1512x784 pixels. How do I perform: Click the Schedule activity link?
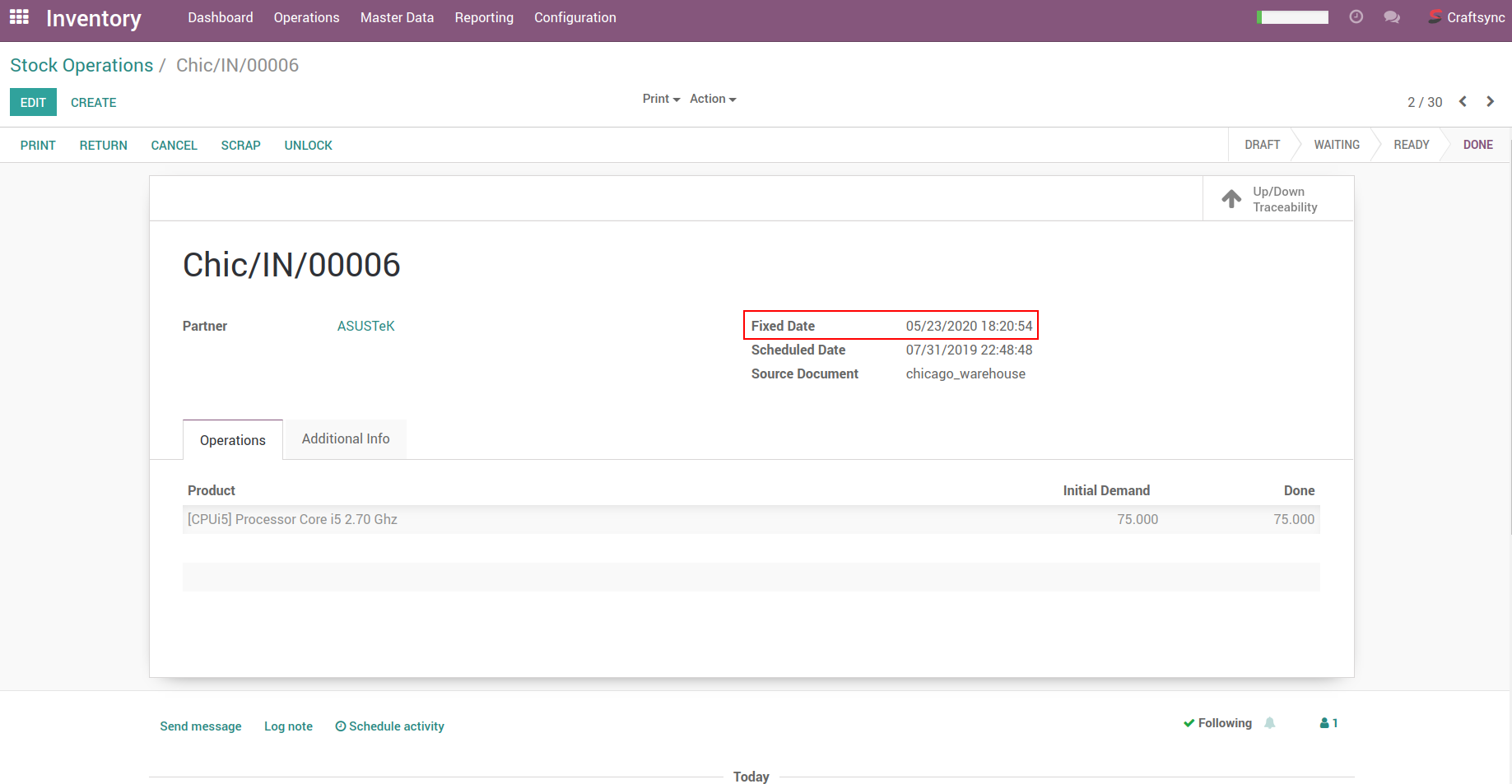[x=389, y=726]
